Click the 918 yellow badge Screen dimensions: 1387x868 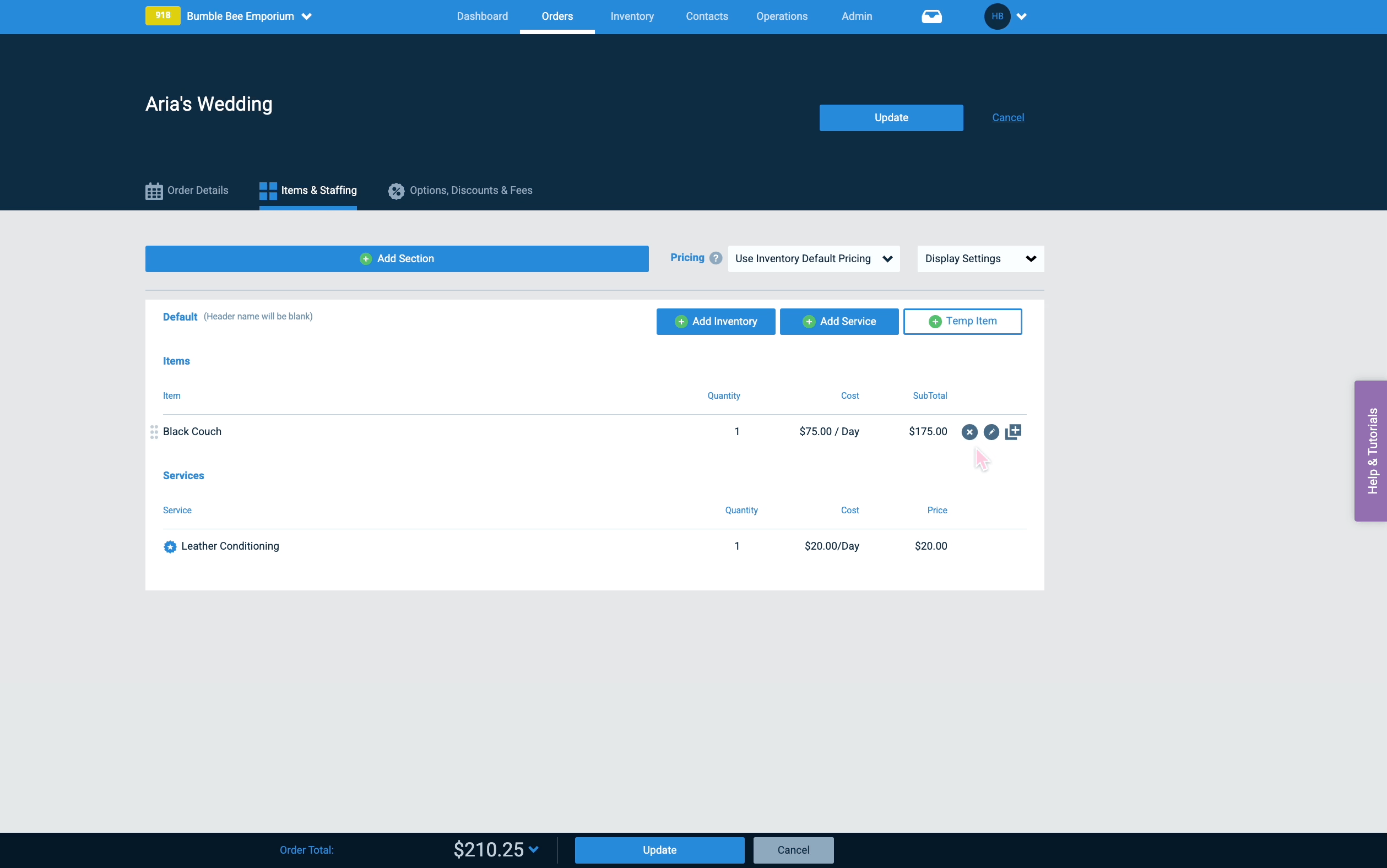click(x=163, y=15)
